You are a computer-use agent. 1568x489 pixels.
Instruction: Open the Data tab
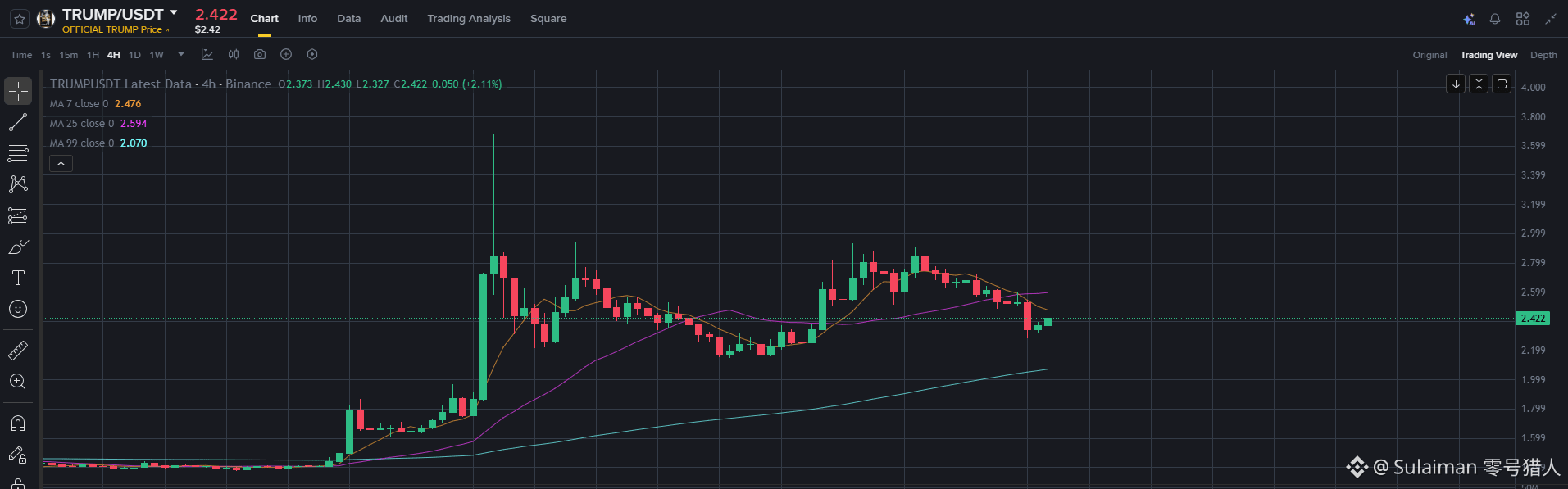click(x=348, y=18)
